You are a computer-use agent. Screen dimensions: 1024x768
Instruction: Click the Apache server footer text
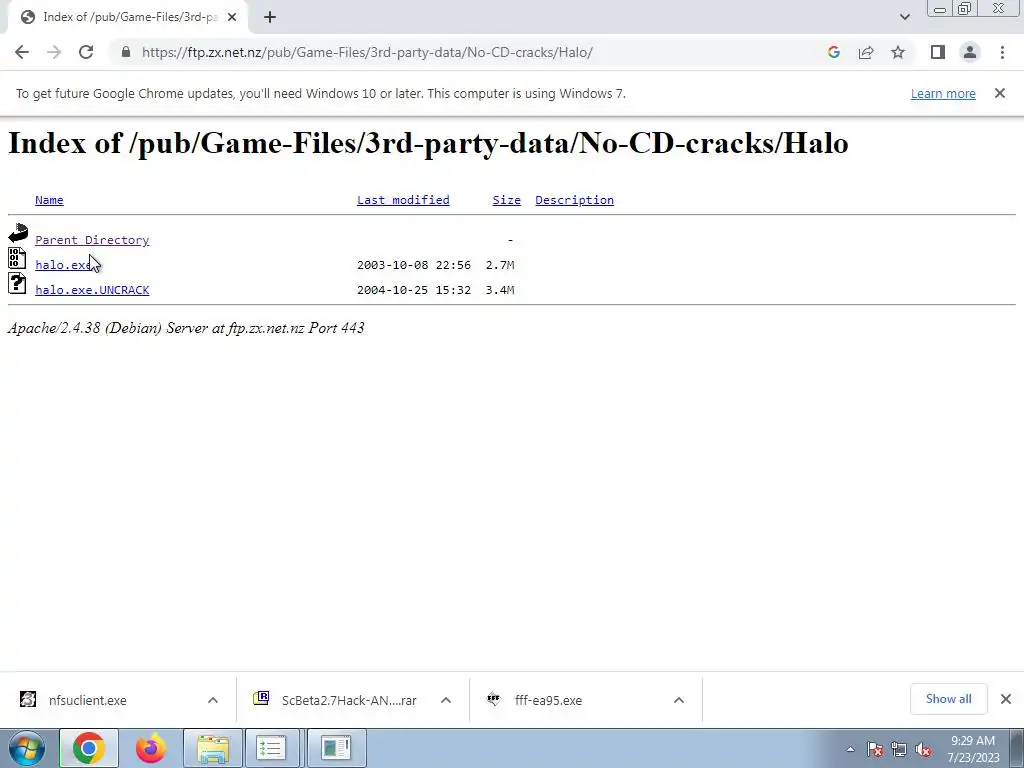[x=186, y=328]
